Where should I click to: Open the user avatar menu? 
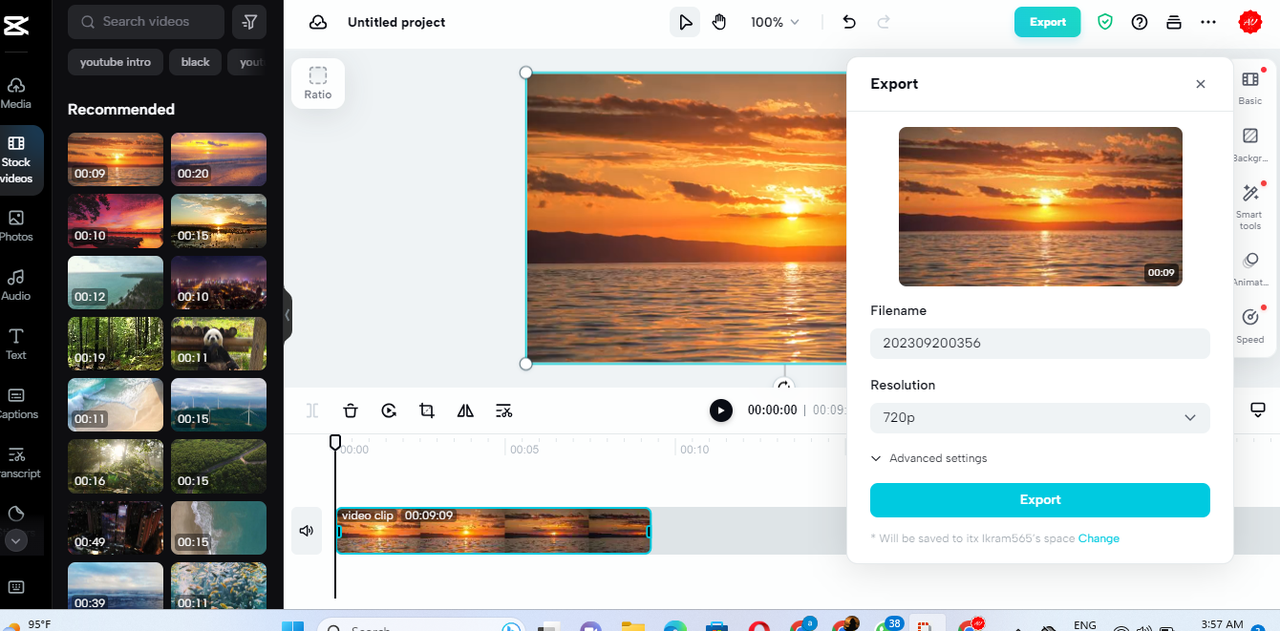(1250, 22)
